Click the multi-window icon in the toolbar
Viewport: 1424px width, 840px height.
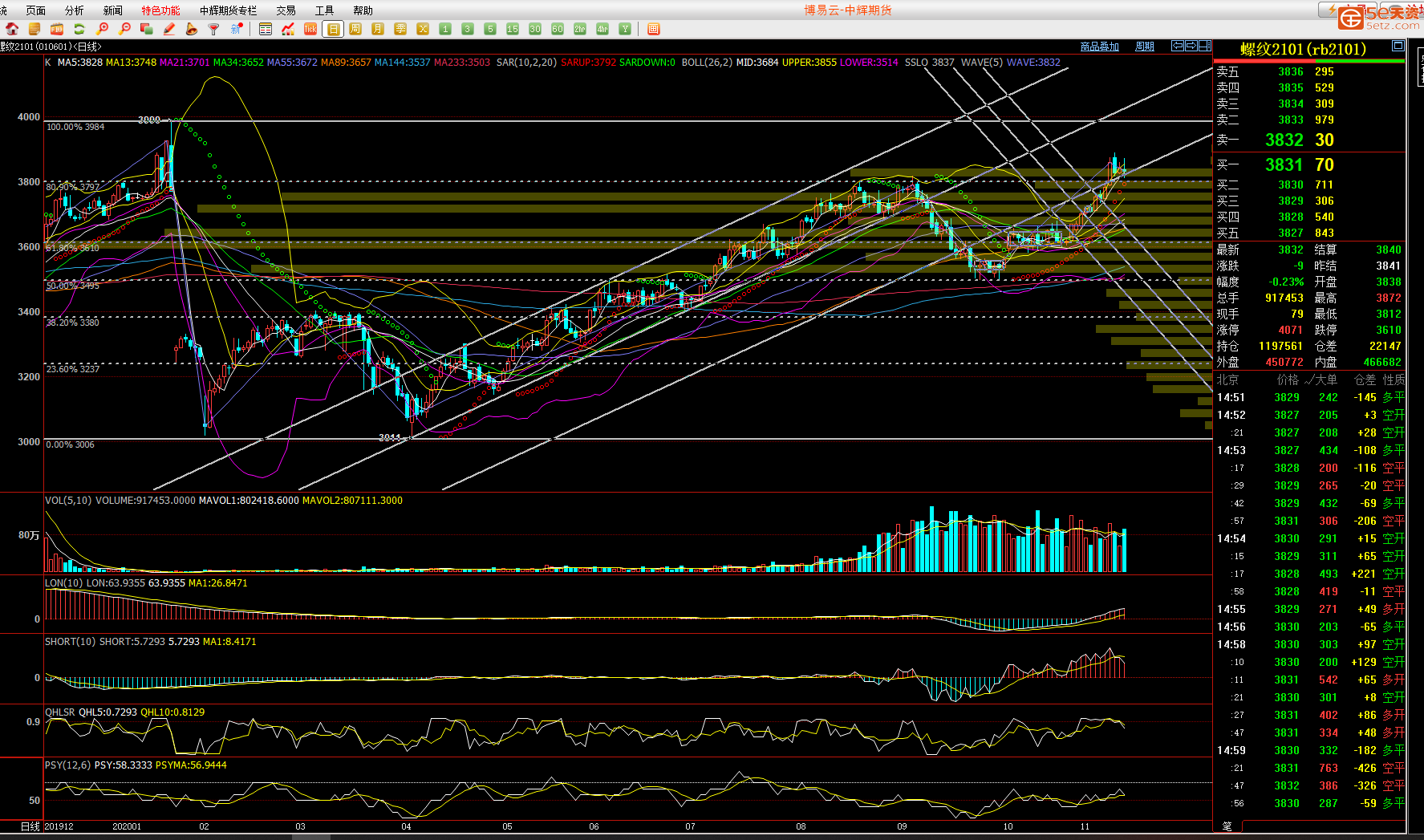pos(147,29)
